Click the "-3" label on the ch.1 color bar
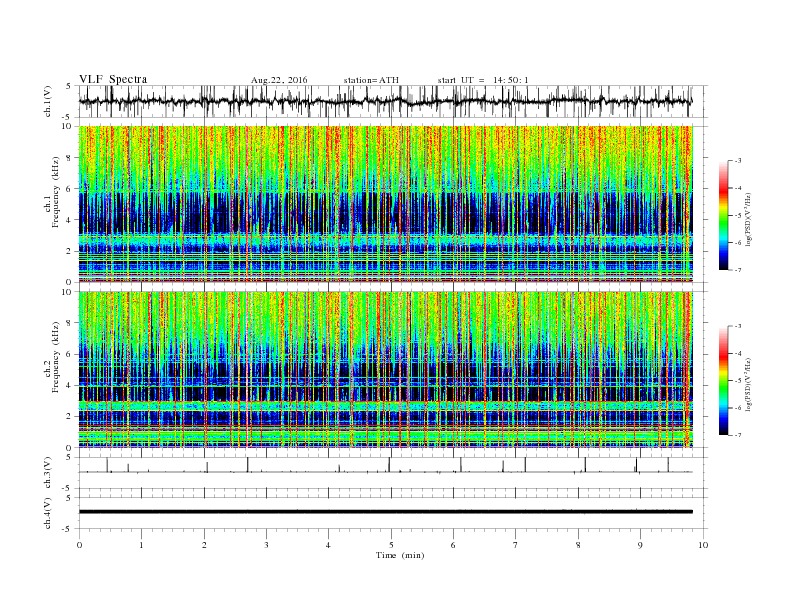The width and height of the screenshot is (792, 612). (x=737, y=161)
